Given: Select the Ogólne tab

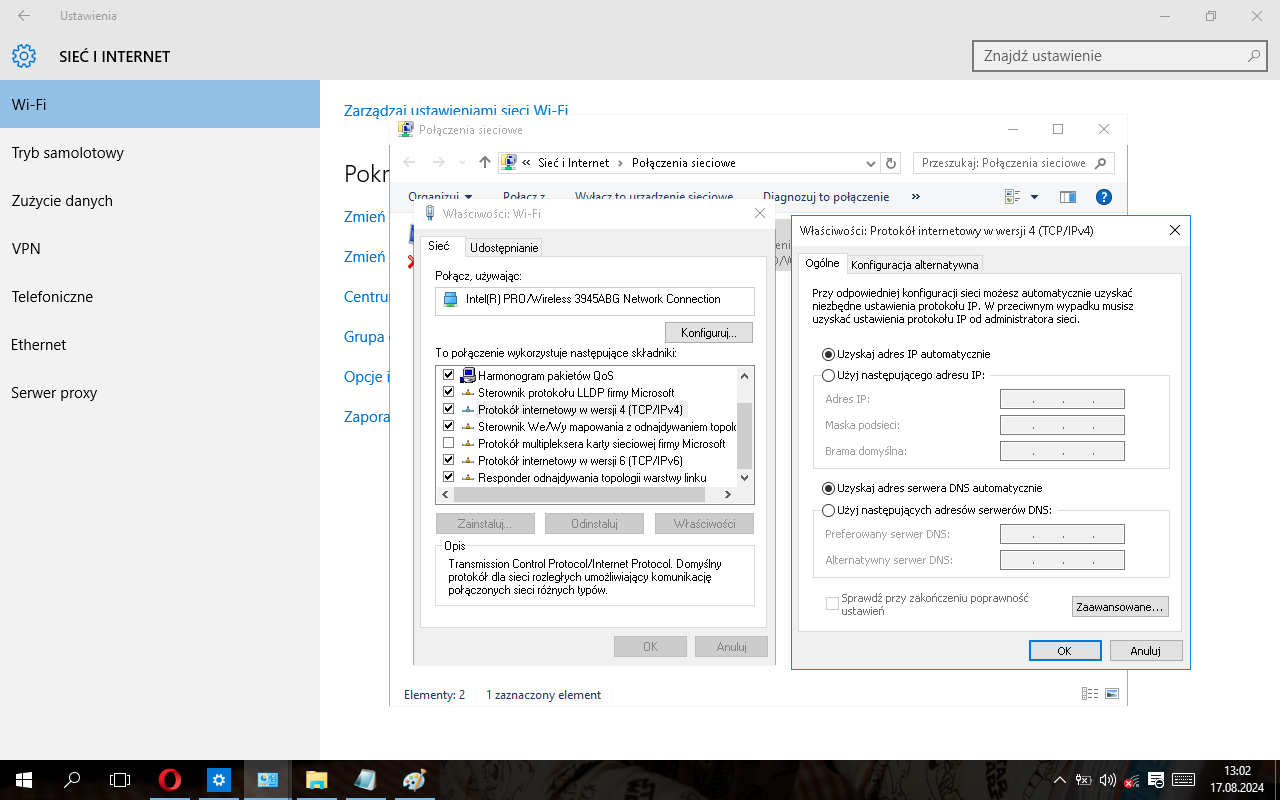Looking at the screenshot, I should coord(822,263).
